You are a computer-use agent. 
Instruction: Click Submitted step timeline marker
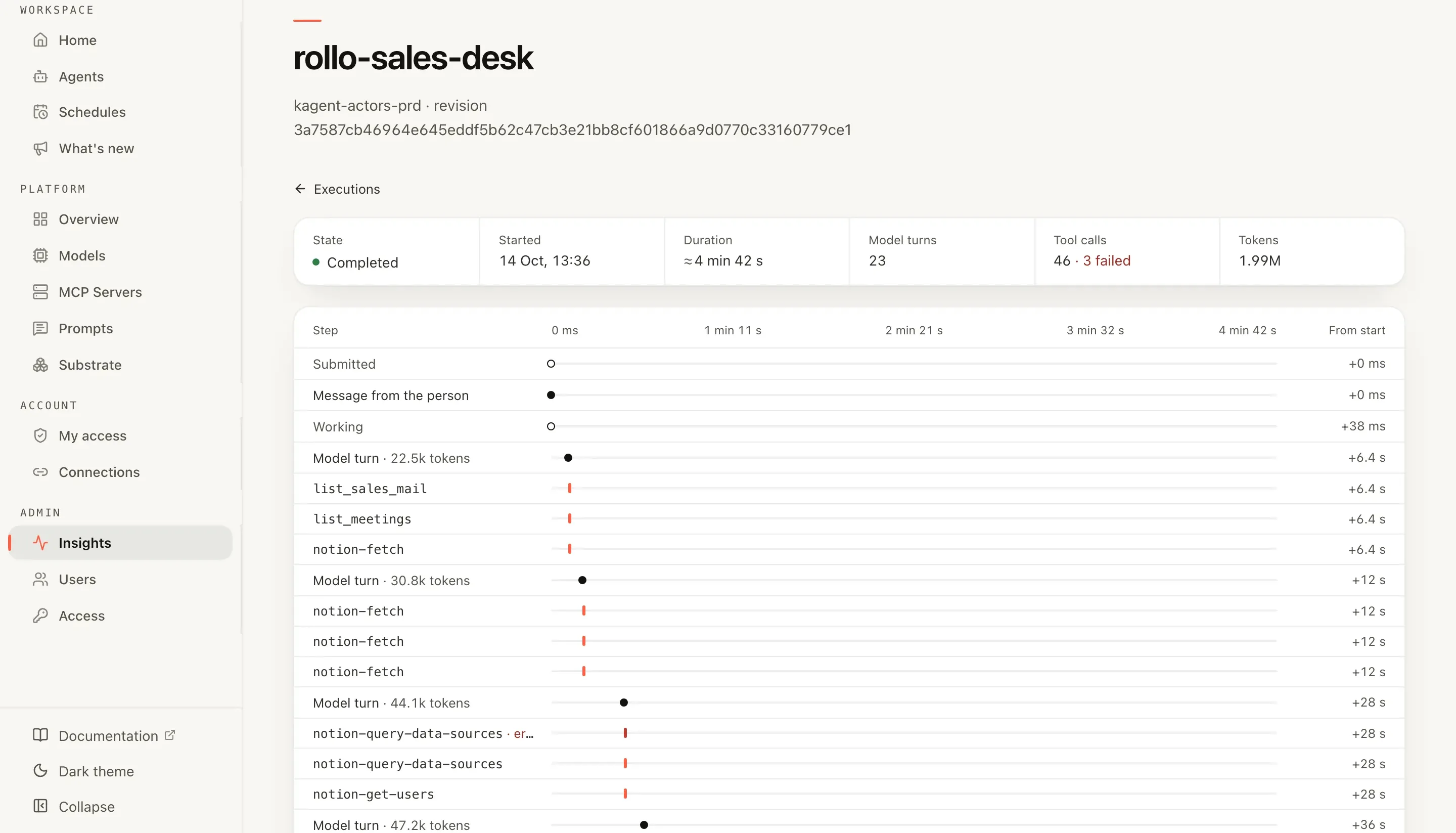tap(551, 364)
